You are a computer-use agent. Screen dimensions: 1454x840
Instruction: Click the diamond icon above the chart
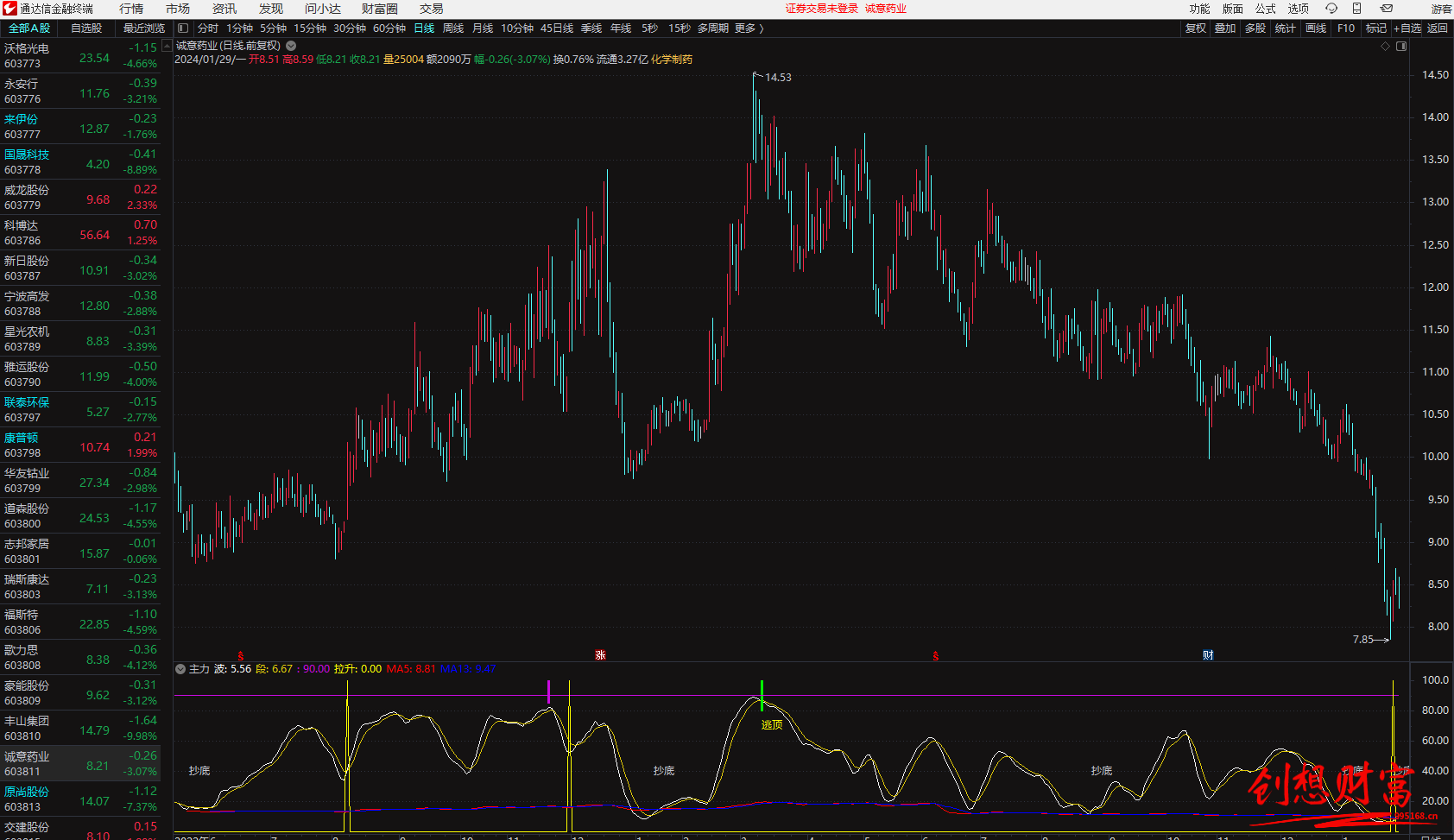pyautogui.click(x=1386, y=47)
